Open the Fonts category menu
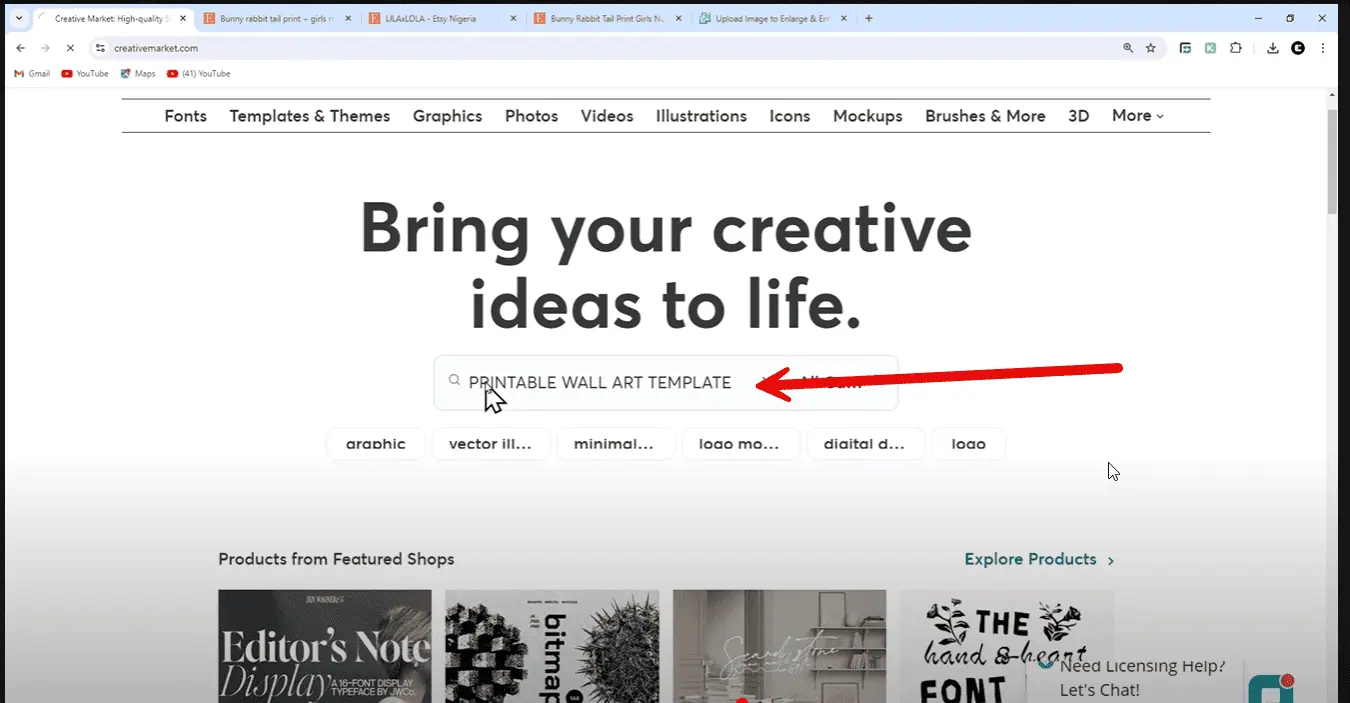 (x=185, y=116)
